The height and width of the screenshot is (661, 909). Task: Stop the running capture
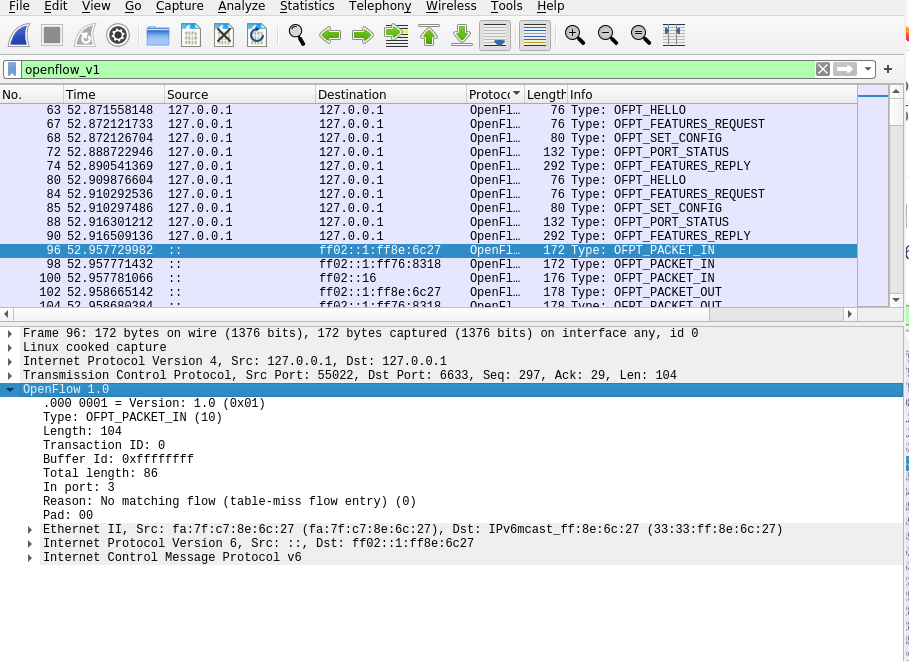(52, 35)
